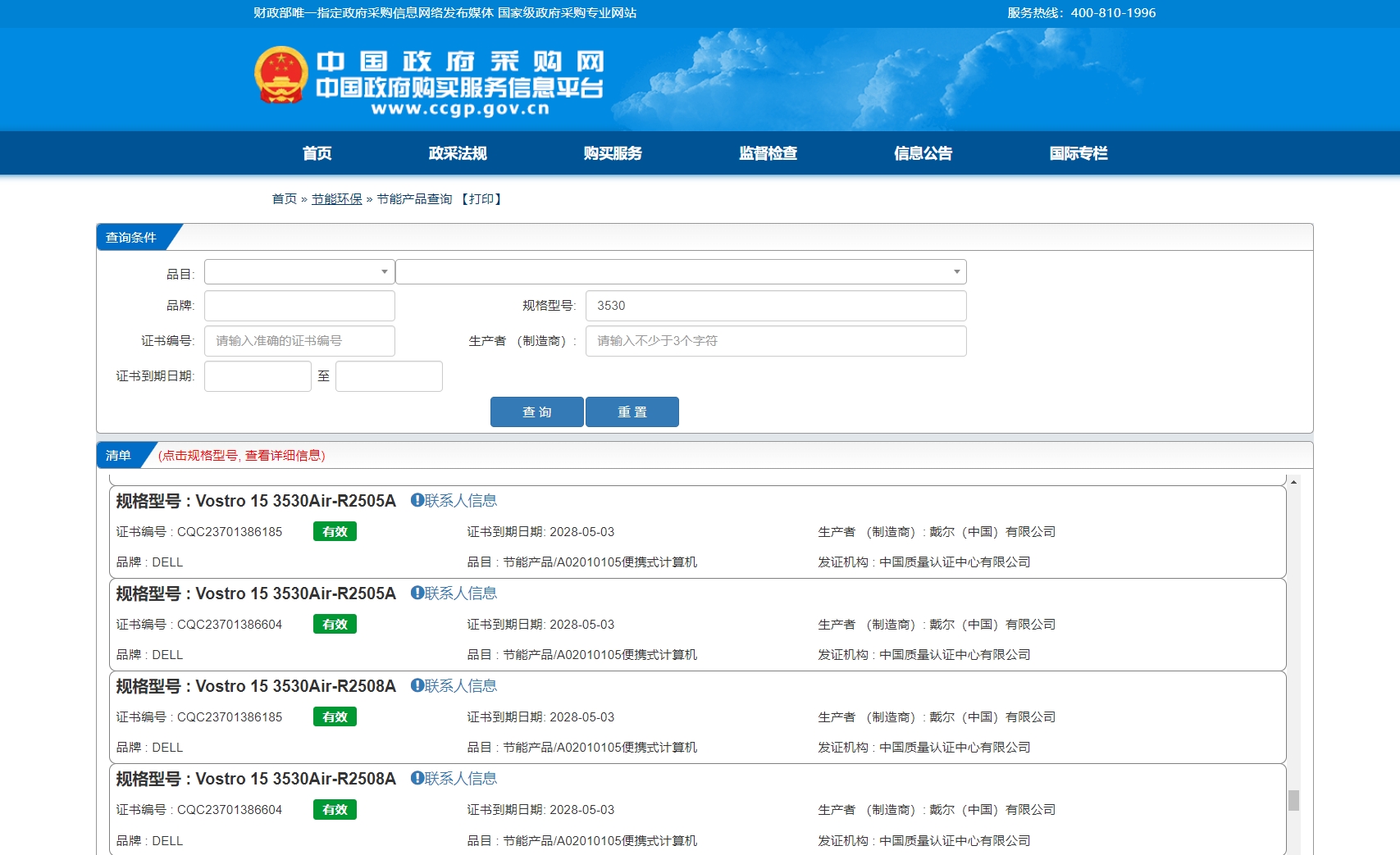Screen dimensions: 1400x855
Task: Open R2505A model with certificate CQC23701386604
Action: point(256,593)
